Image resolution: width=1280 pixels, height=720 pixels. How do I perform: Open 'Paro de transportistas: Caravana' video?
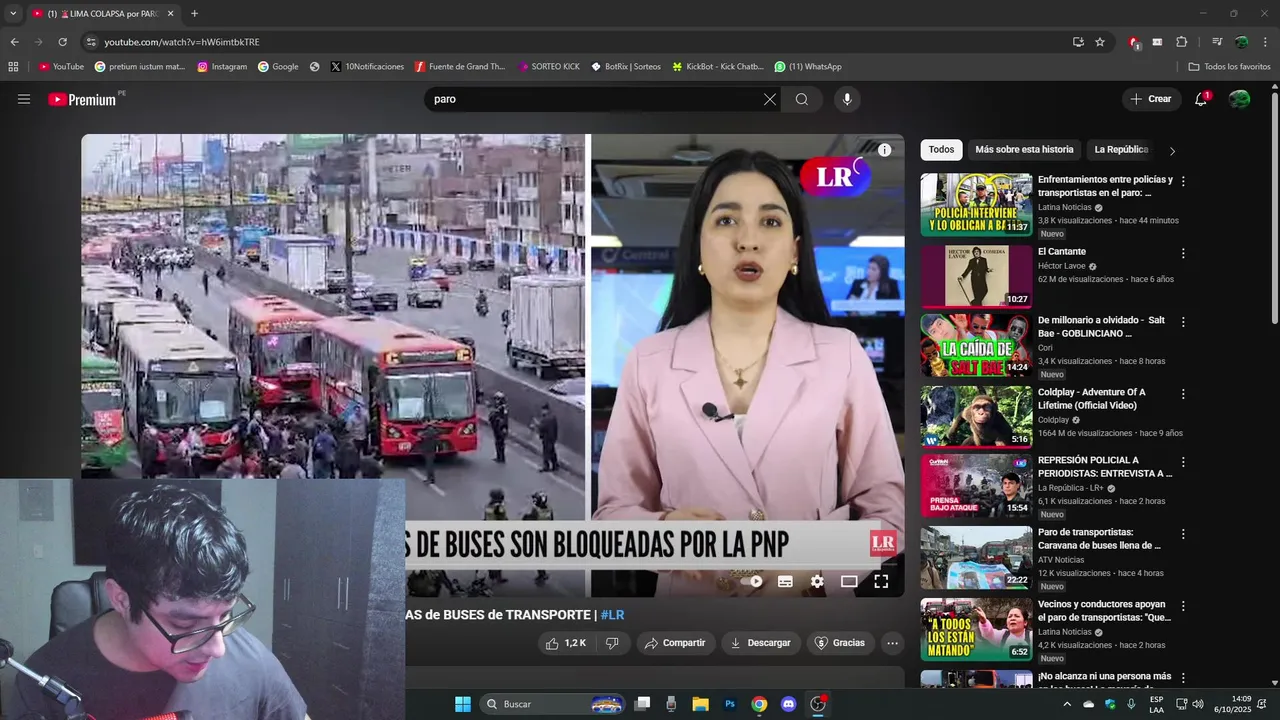(x=976, y=558)
